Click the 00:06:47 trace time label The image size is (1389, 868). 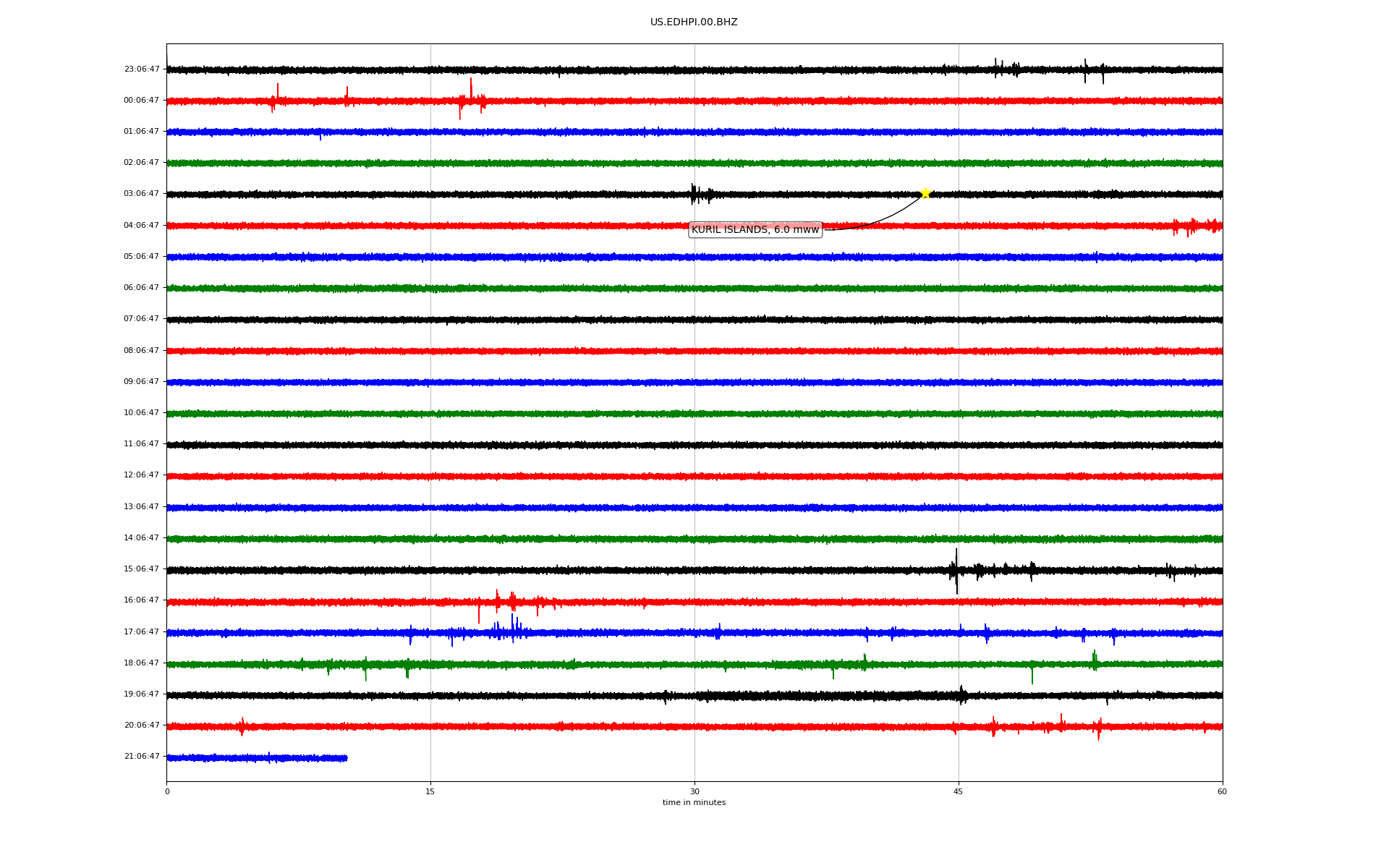142,101
